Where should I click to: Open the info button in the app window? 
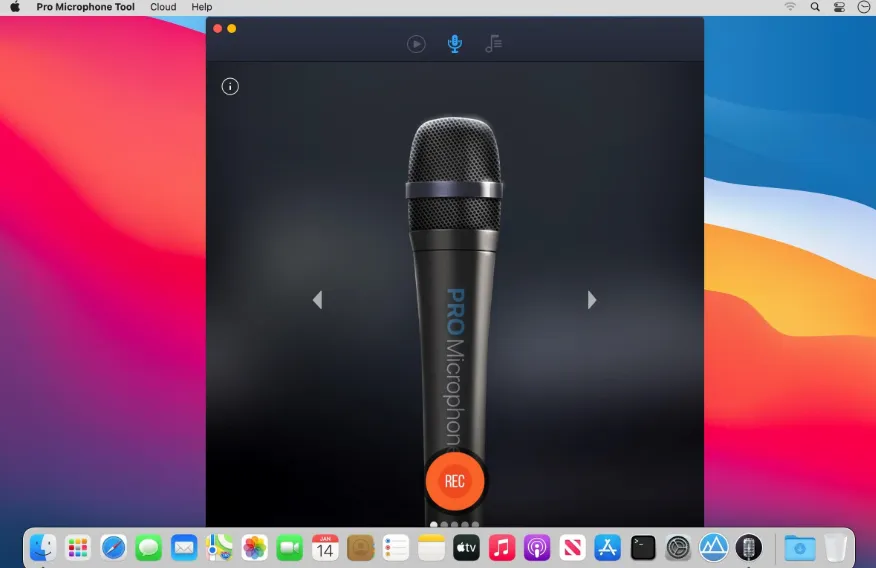[230, 87]
